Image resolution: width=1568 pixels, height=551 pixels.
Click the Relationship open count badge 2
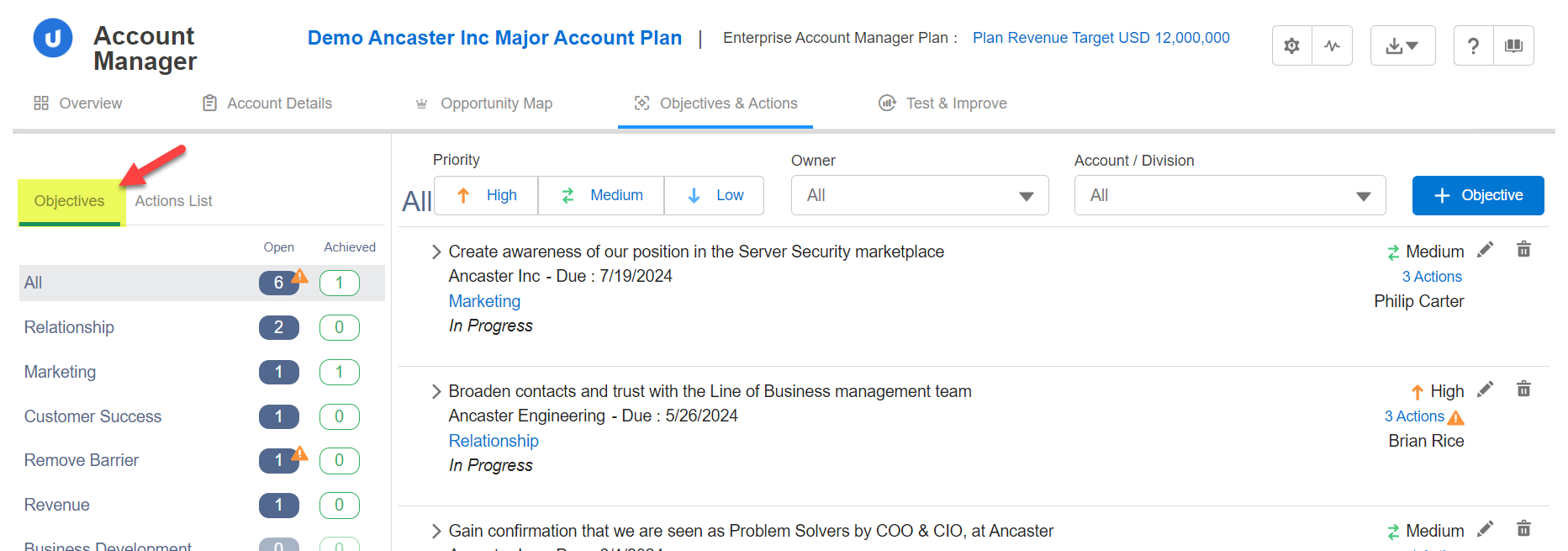pos(278,327)
